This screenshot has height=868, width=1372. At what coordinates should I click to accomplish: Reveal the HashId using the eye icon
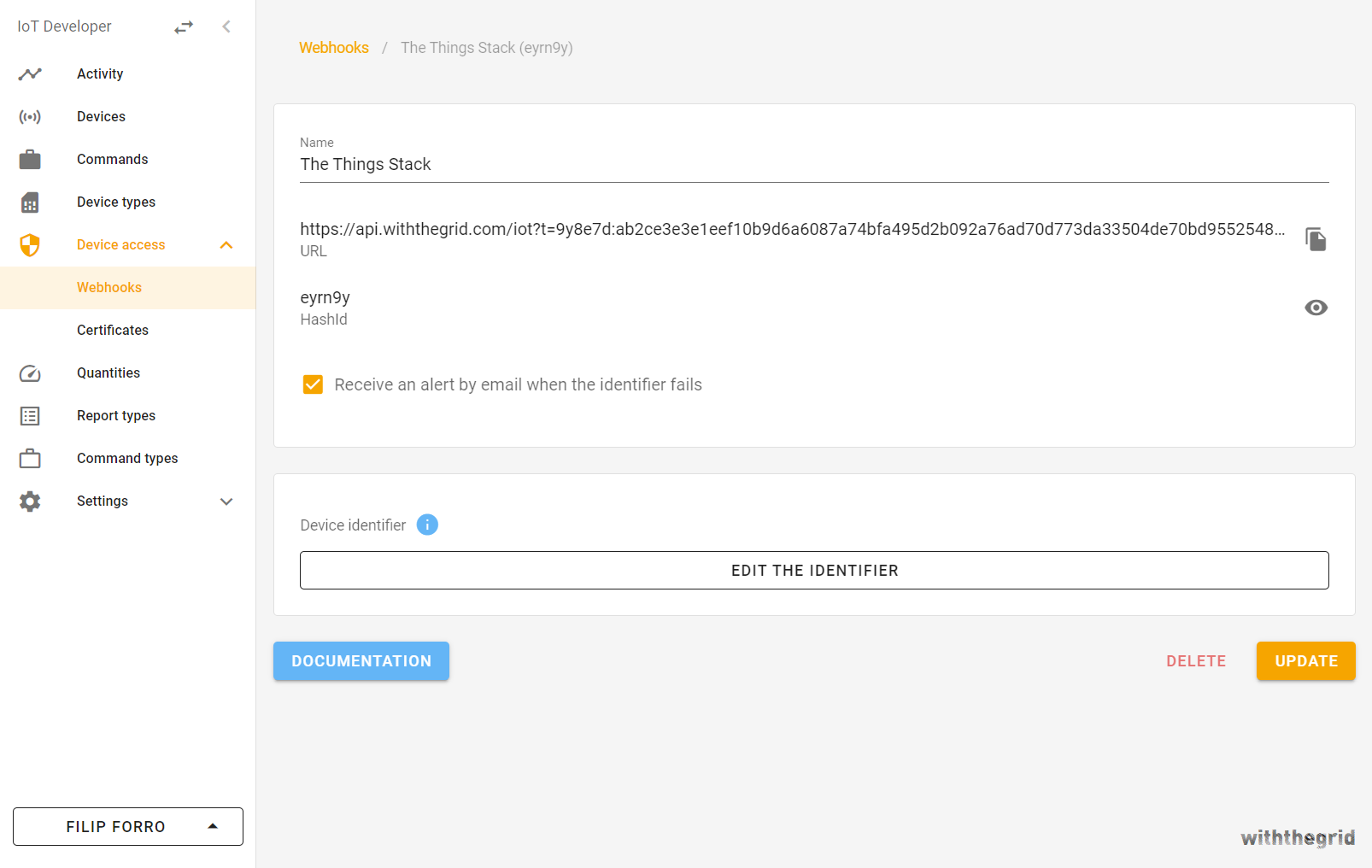click(x=1316, y=307)
